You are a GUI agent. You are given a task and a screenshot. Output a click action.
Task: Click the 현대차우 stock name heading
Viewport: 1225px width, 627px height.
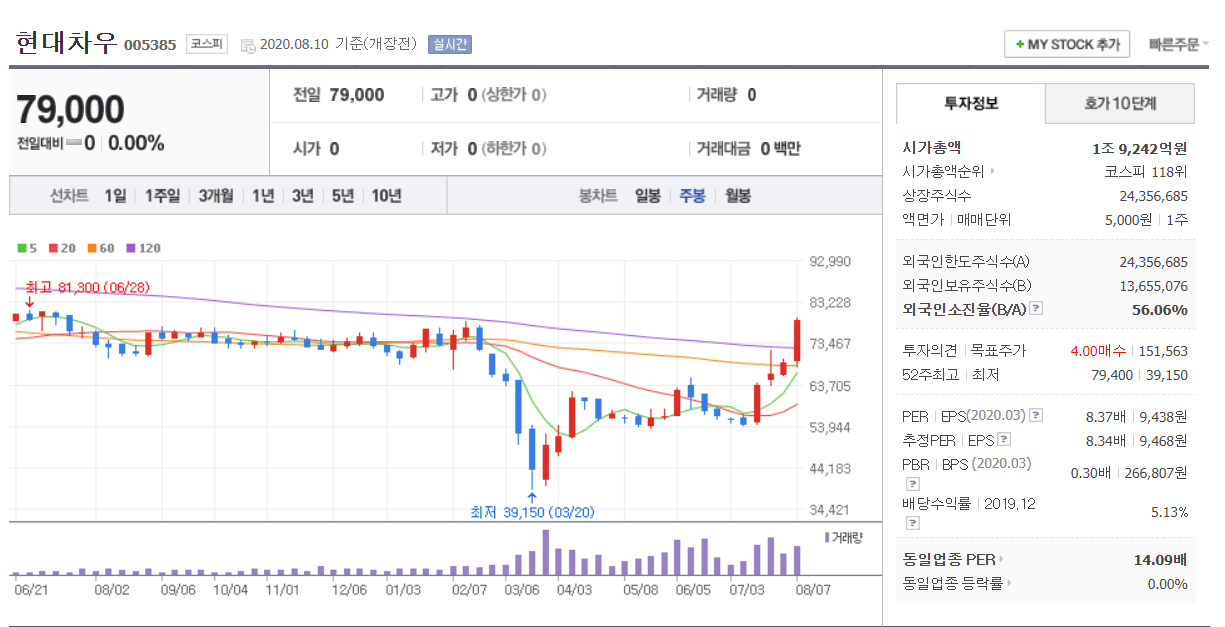[66, 43]
